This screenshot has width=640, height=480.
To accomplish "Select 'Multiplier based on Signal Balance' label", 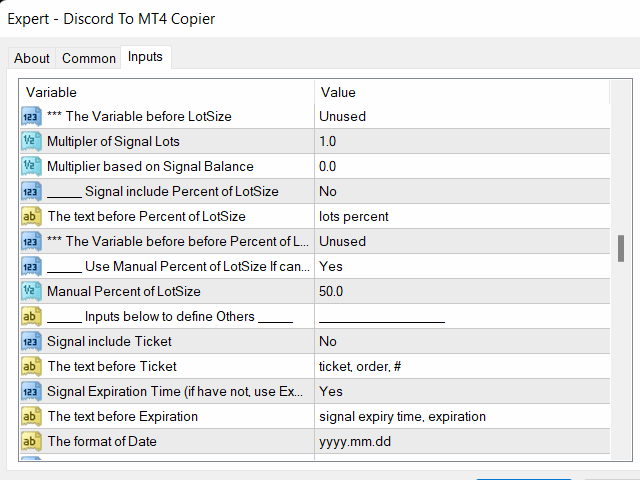I will coord(150,167).
